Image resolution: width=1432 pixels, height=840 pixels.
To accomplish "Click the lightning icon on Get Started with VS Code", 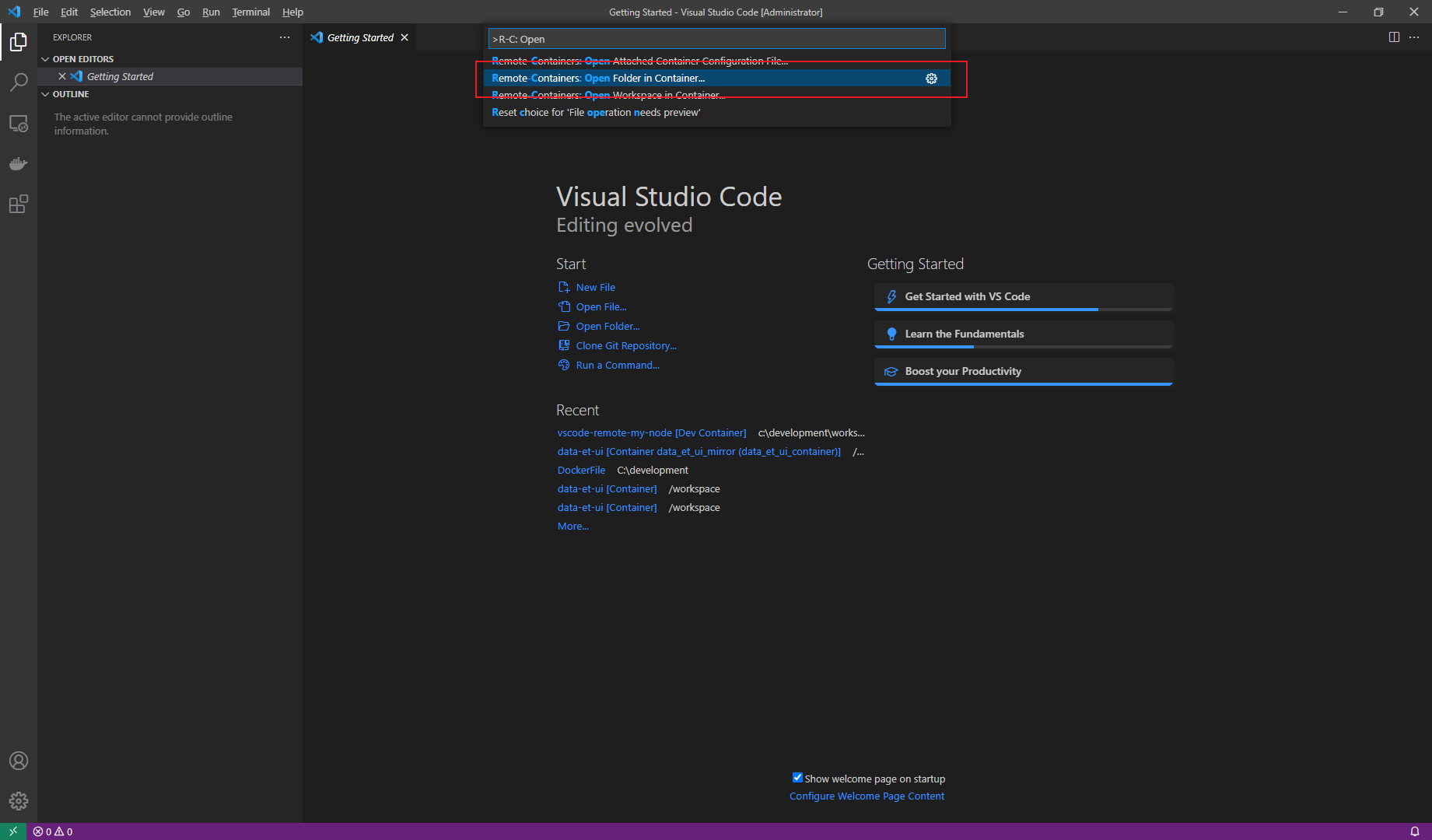I will click(891, 296).
